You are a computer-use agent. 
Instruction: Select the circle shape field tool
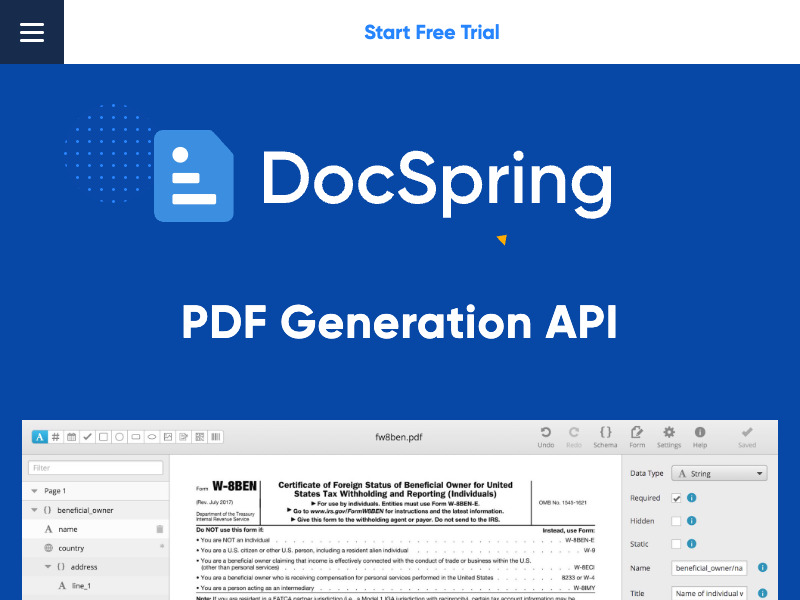[x=119, y=437]
